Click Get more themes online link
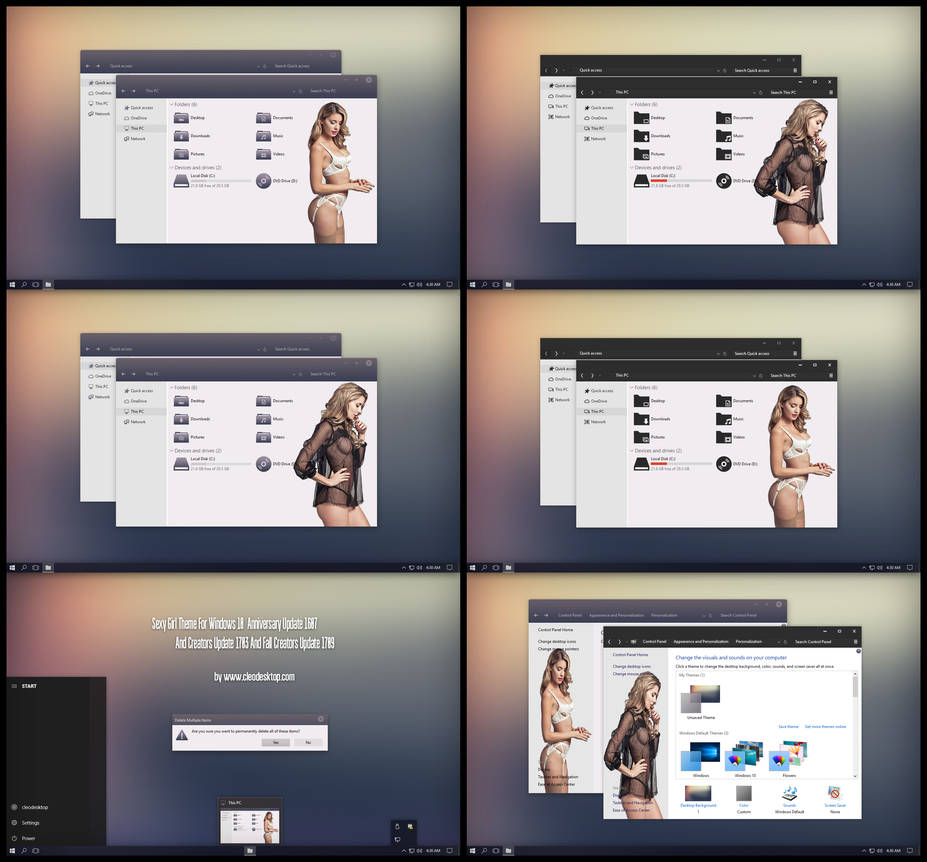Screen dimensions: 927x862 click(x=825, y=727)
